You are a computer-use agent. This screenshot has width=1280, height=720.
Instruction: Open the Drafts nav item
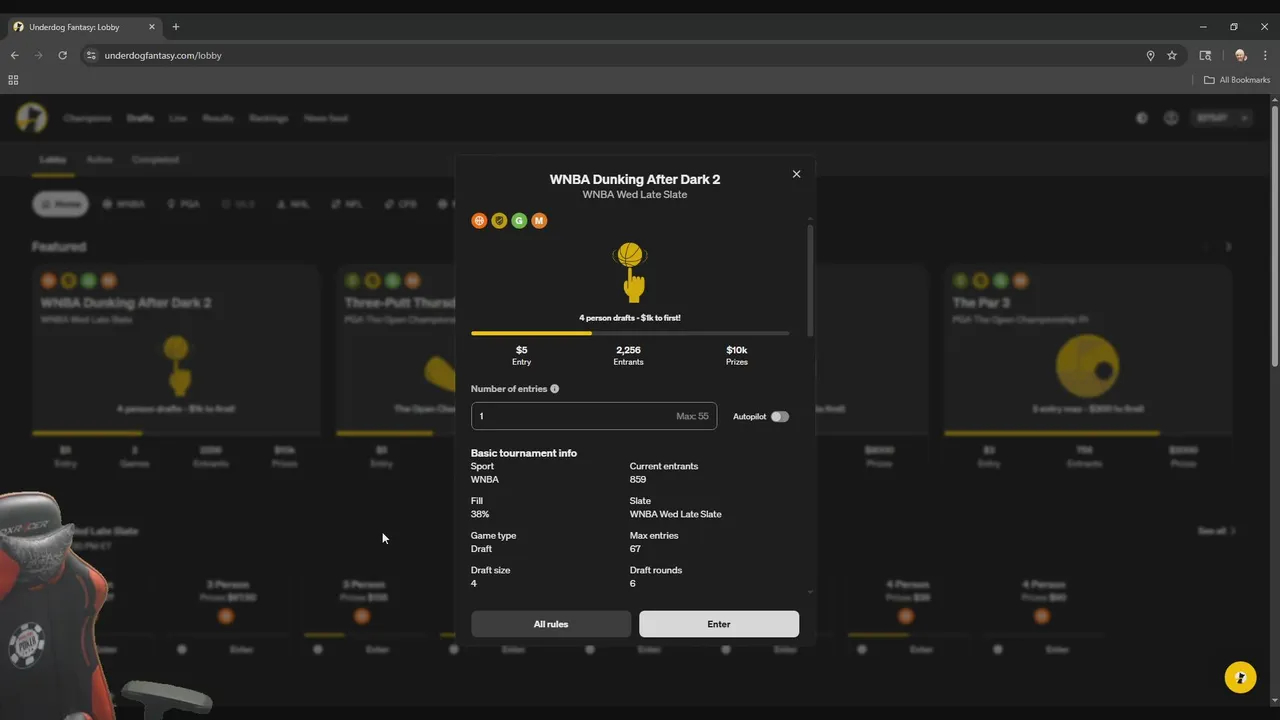(x=140, y=118)
